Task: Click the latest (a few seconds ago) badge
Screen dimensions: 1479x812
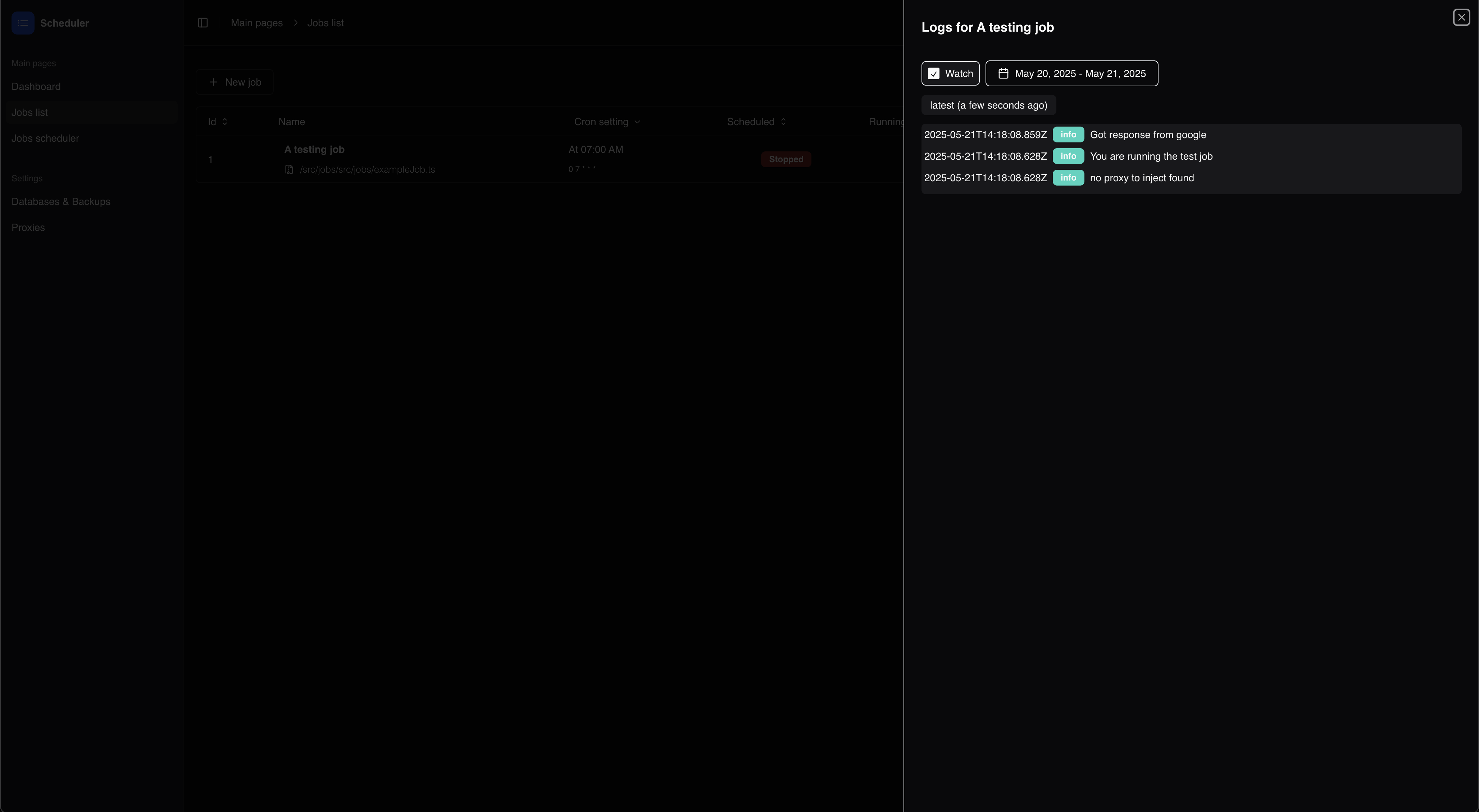Action: [988, 105]
